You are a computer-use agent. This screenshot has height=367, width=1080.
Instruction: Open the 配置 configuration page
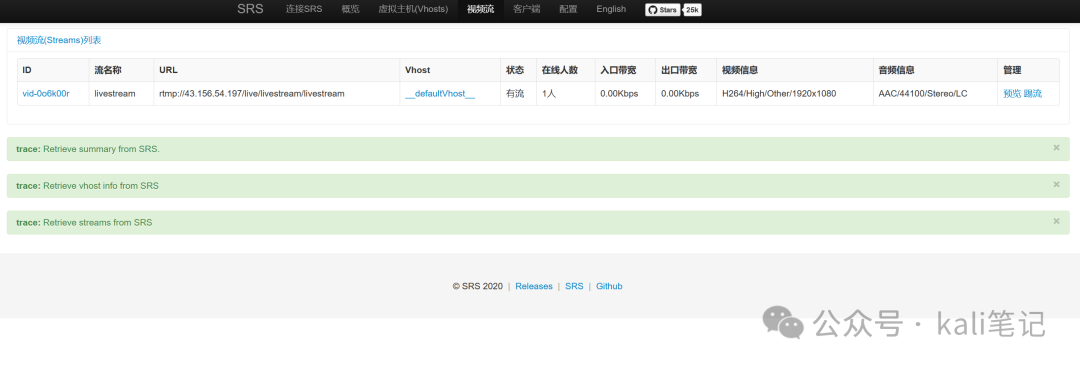[568, 9]
